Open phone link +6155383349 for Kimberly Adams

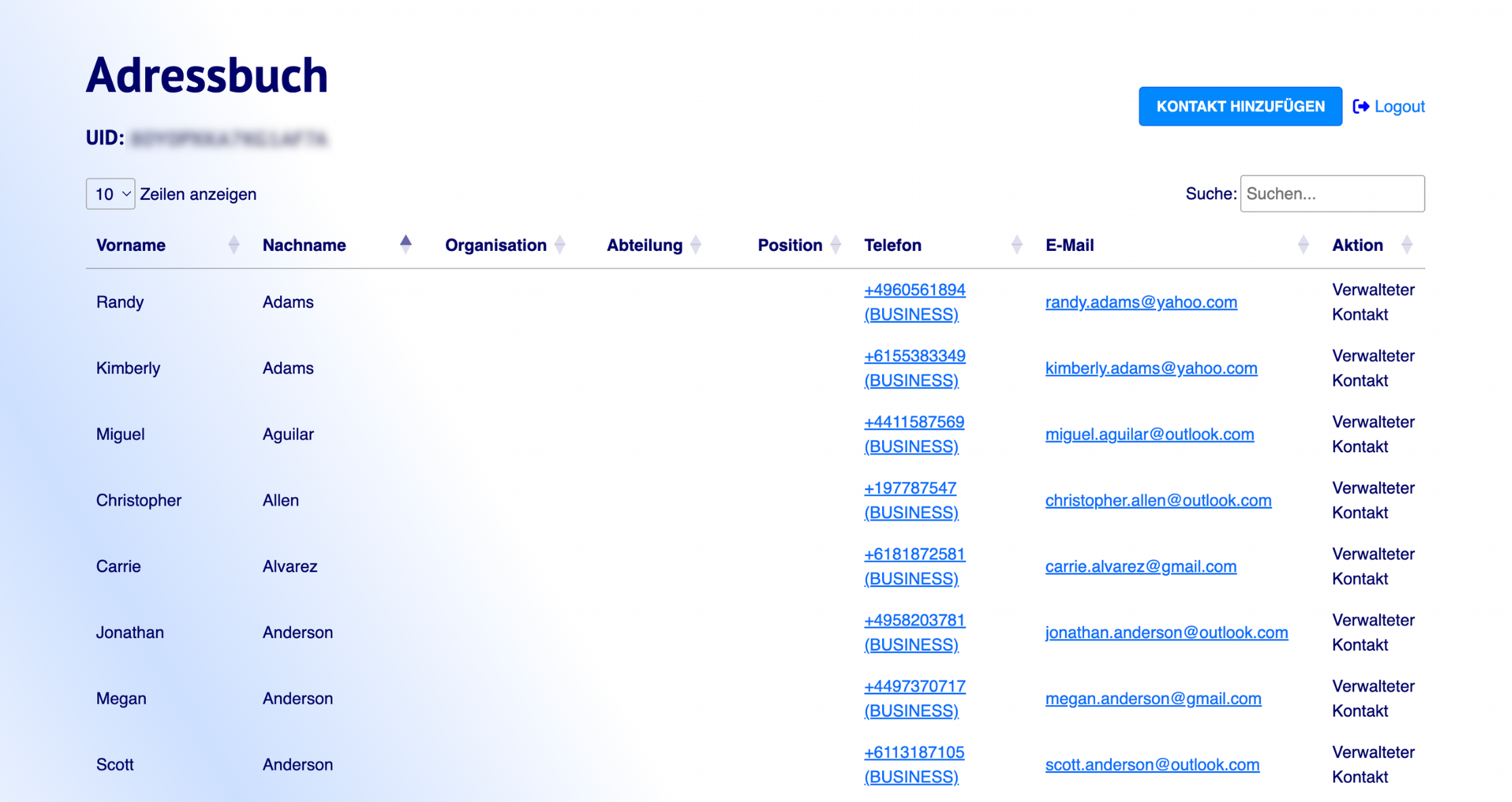click(915, 368)
